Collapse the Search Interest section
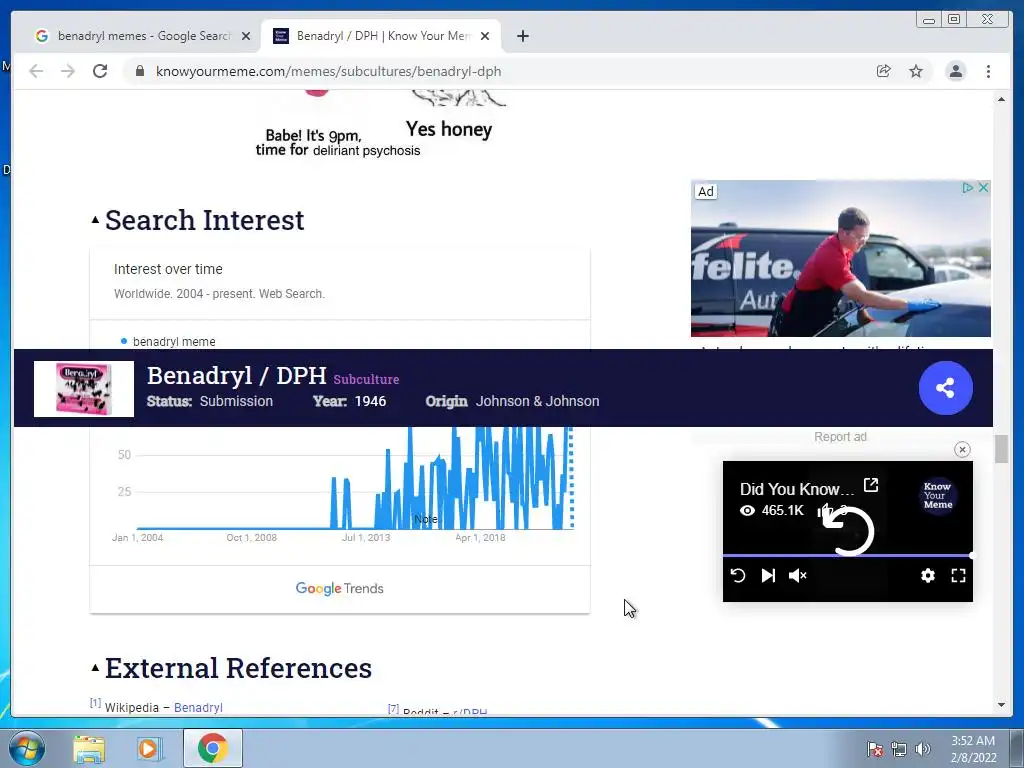The image size is (1024, 768). coord(95,220)
